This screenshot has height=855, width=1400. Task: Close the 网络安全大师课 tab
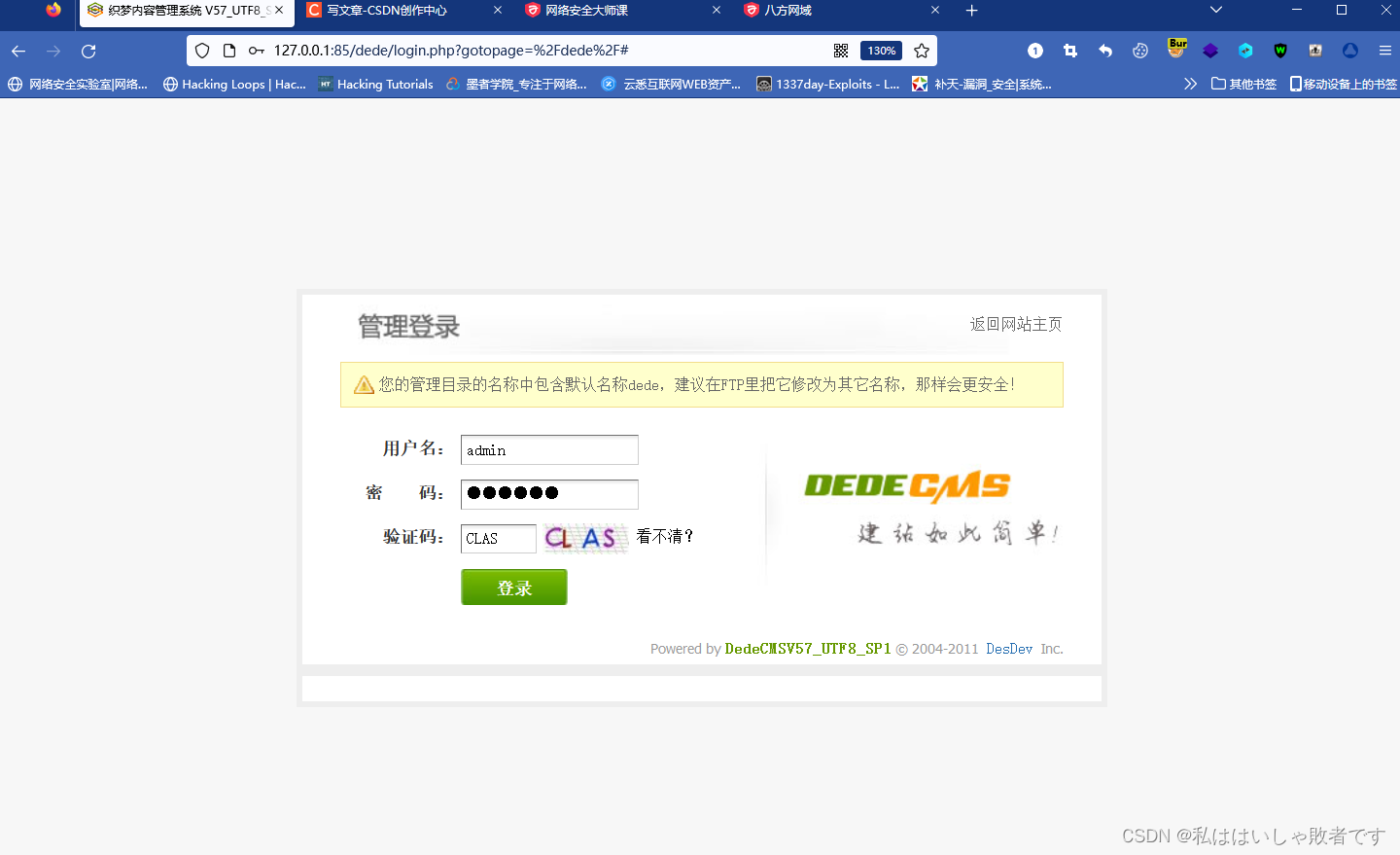pyautogui.click(x=717, y=10)
